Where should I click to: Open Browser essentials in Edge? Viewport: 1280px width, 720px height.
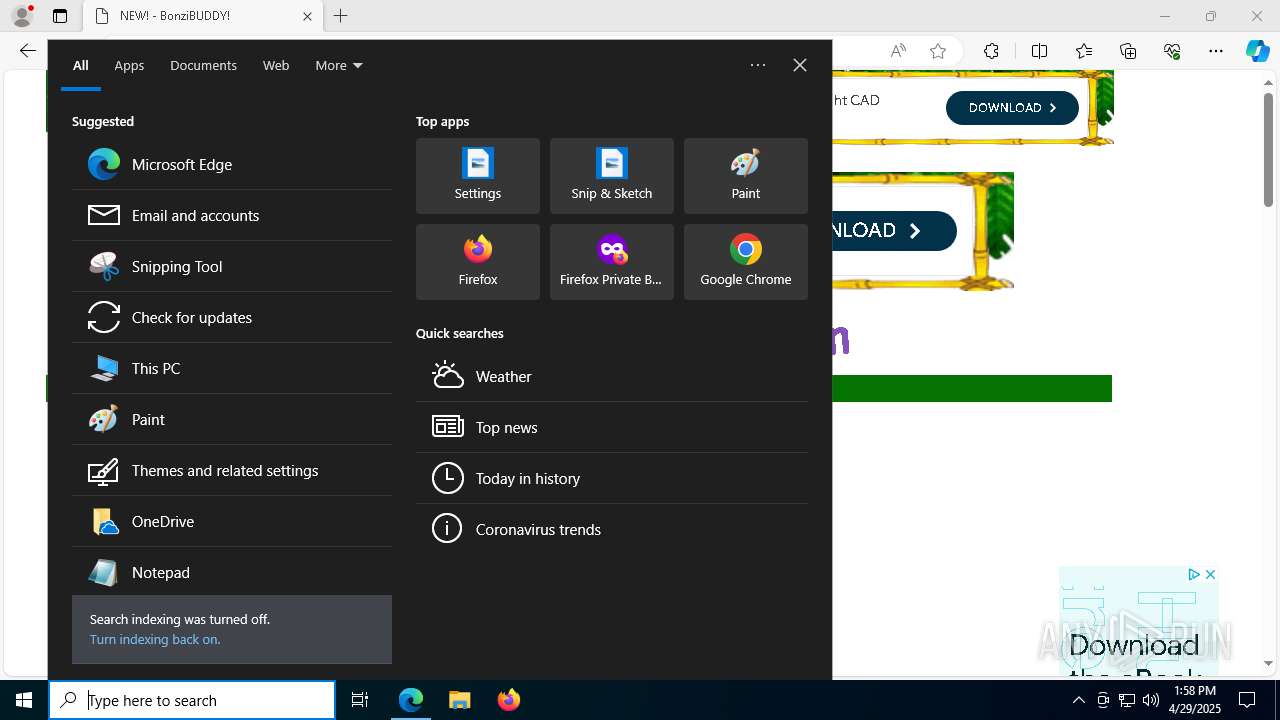click(1172, 51)
